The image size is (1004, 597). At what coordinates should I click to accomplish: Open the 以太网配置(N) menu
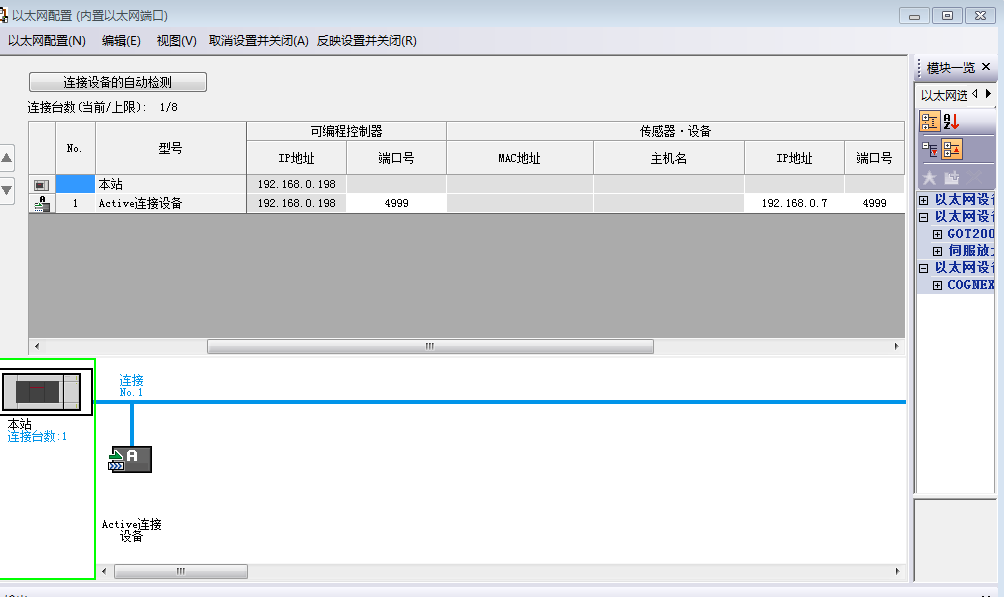pos(47,41)
